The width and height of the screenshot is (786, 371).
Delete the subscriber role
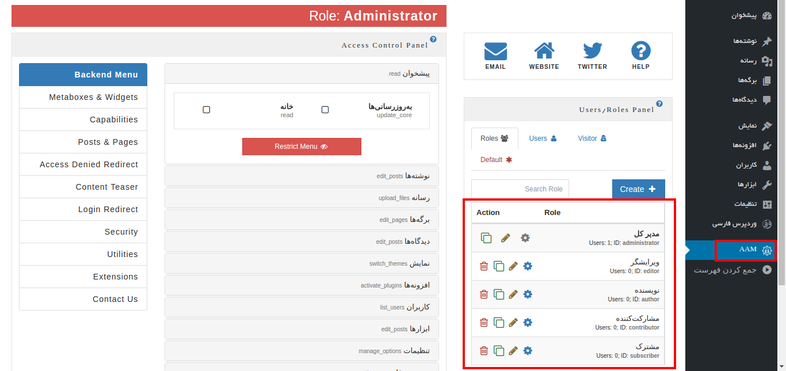point(483,350)
